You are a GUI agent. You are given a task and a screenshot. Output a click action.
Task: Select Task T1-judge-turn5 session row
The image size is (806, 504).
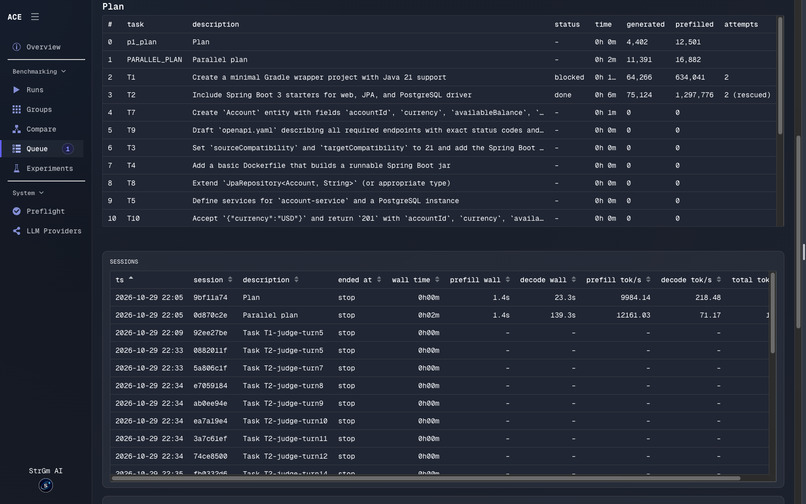(439, 333)
